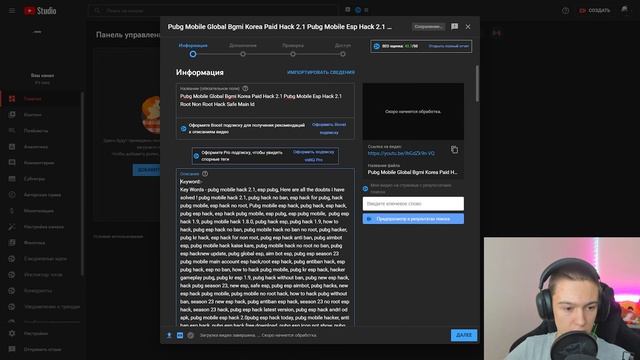Click the help icon next to Описание label
This screenshot has width=640, height=360.
(x=205, y=173)
